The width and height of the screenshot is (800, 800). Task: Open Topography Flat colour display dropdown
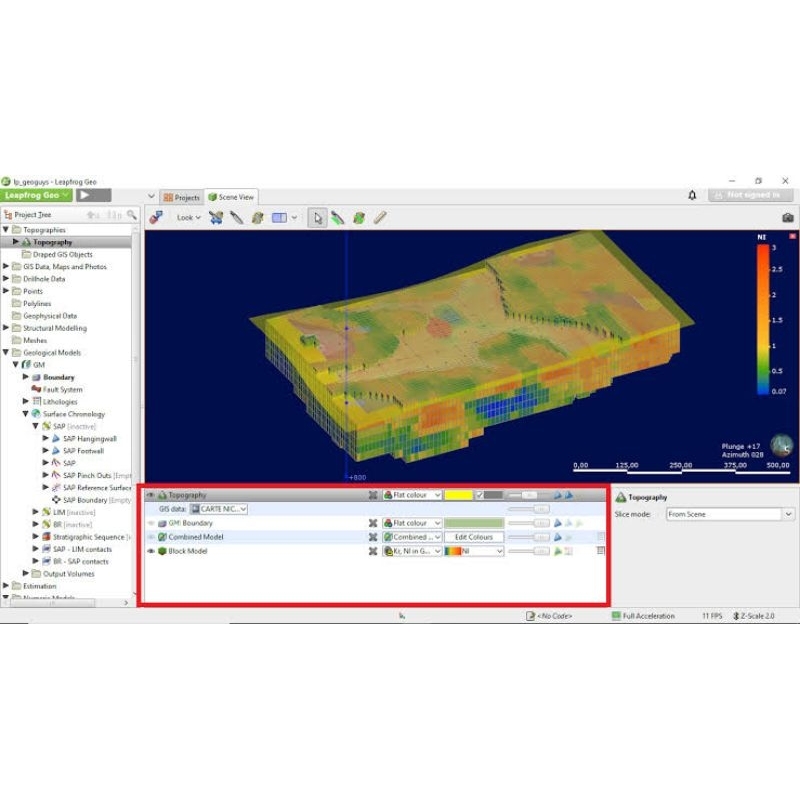pos(412,495)
